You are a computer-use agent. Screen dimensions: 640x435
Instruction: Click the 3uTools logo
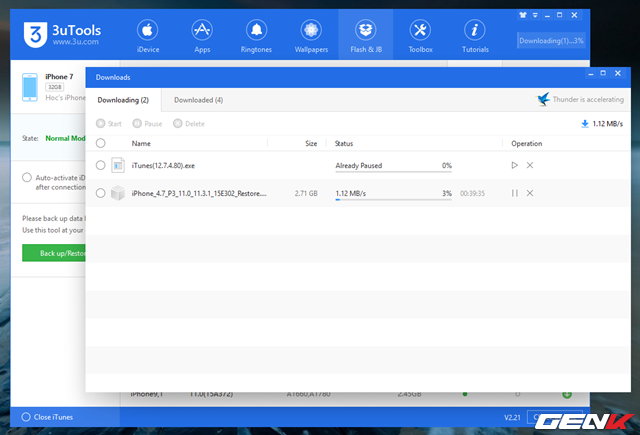click(x=62, y=35)
